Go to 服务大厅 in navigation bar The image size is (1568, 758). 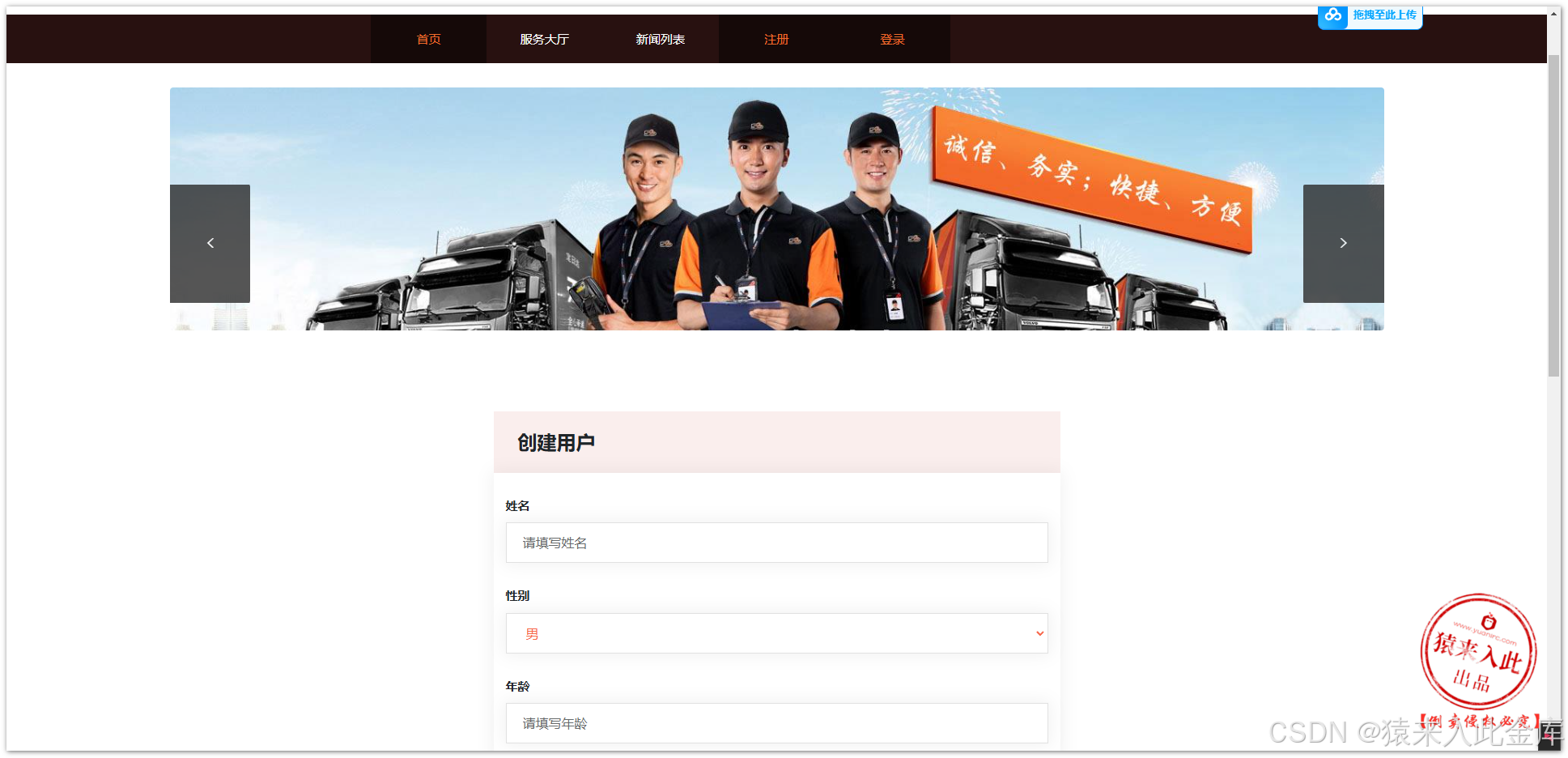544,39
